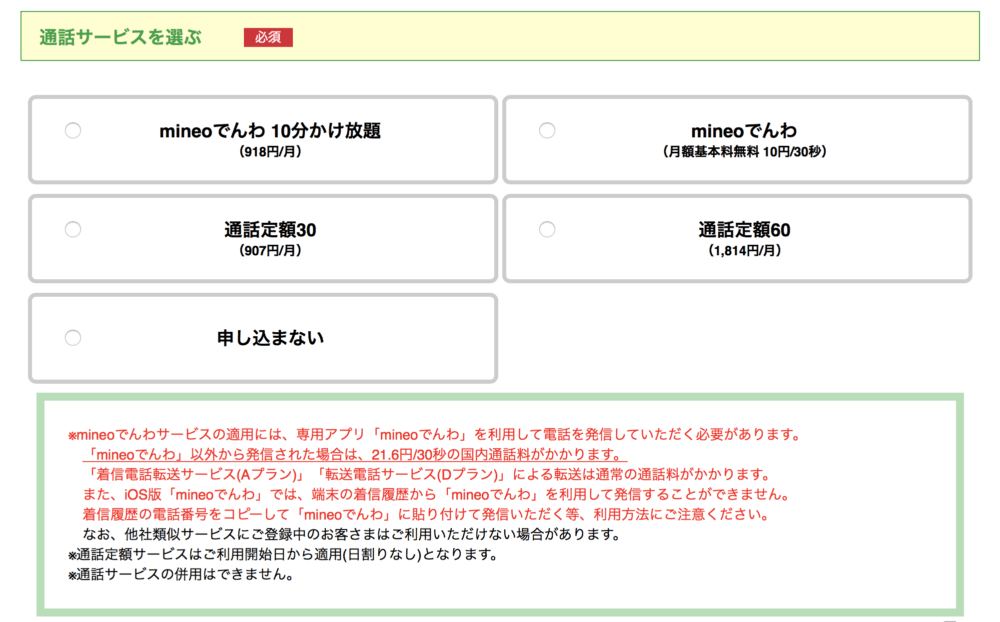Click the 必須 red badge
Screen dimensions: 1000x622
click(268, 38)
